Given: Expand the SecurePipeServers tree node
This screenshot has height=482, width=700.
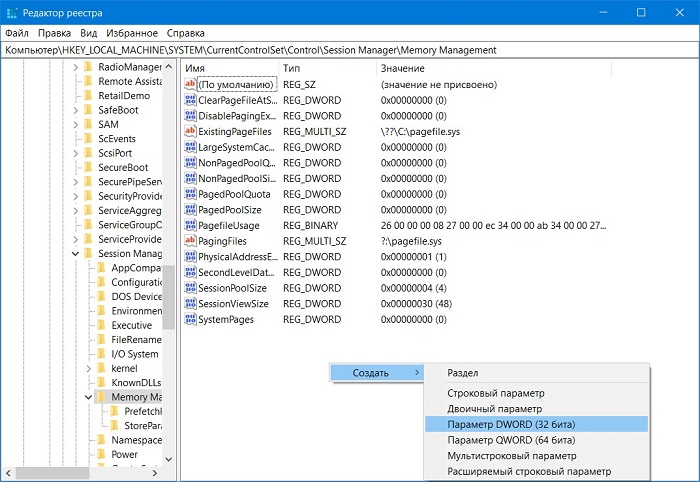Looking at the screenshot, I should point(75,182).
